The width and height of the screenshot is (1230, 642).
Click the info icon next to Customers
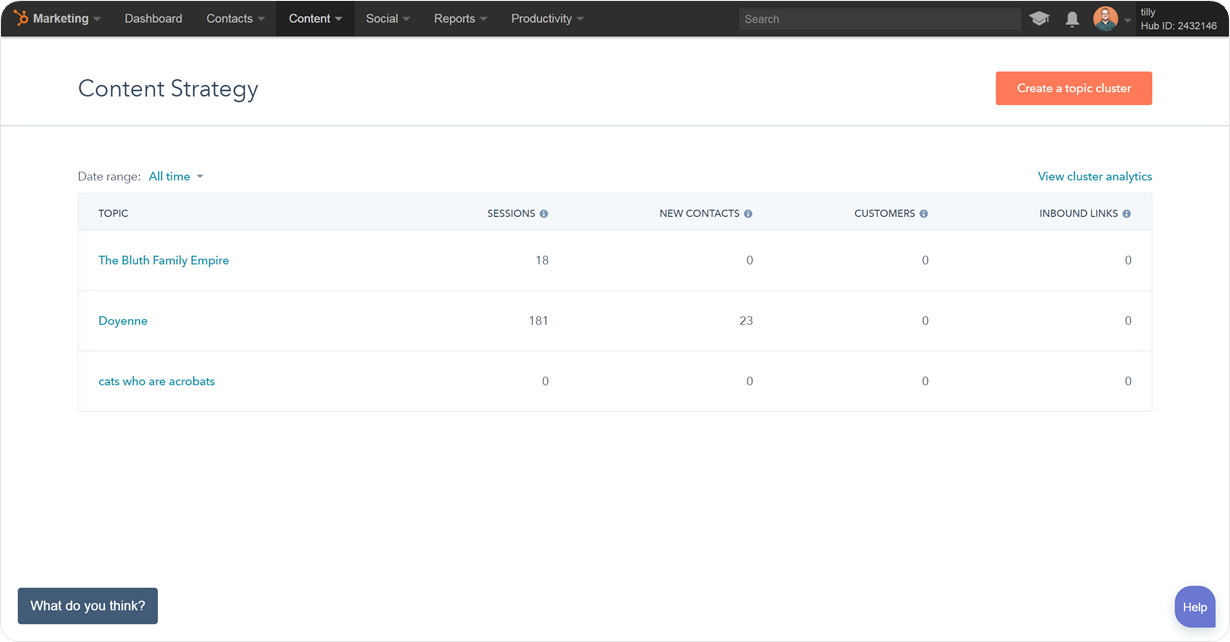923,214
